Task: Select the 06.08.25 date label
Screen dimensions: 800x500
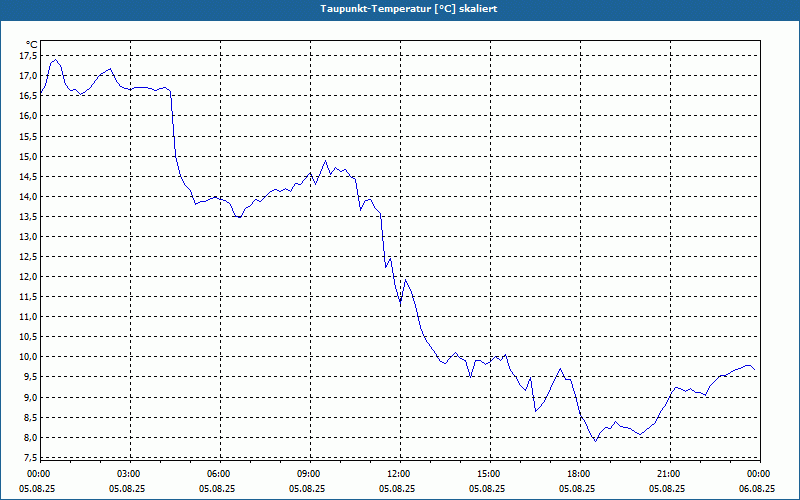Action: tap(757, 488)
